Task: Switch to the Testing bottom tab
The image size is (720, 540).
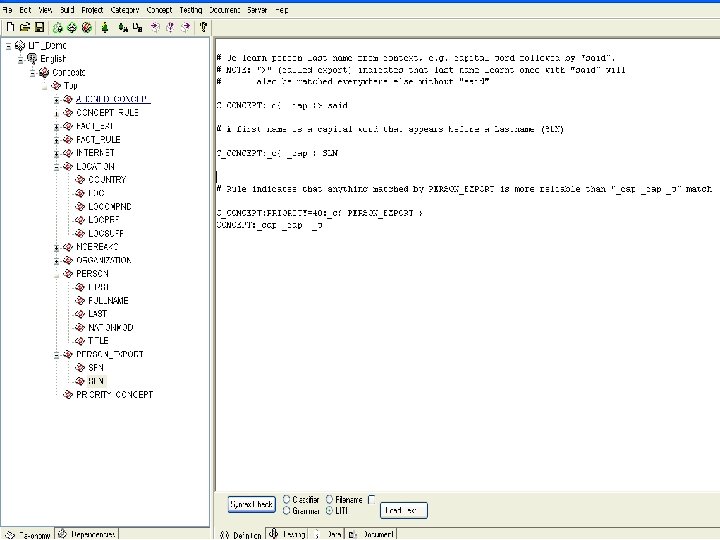Action: tap(287, 534)
